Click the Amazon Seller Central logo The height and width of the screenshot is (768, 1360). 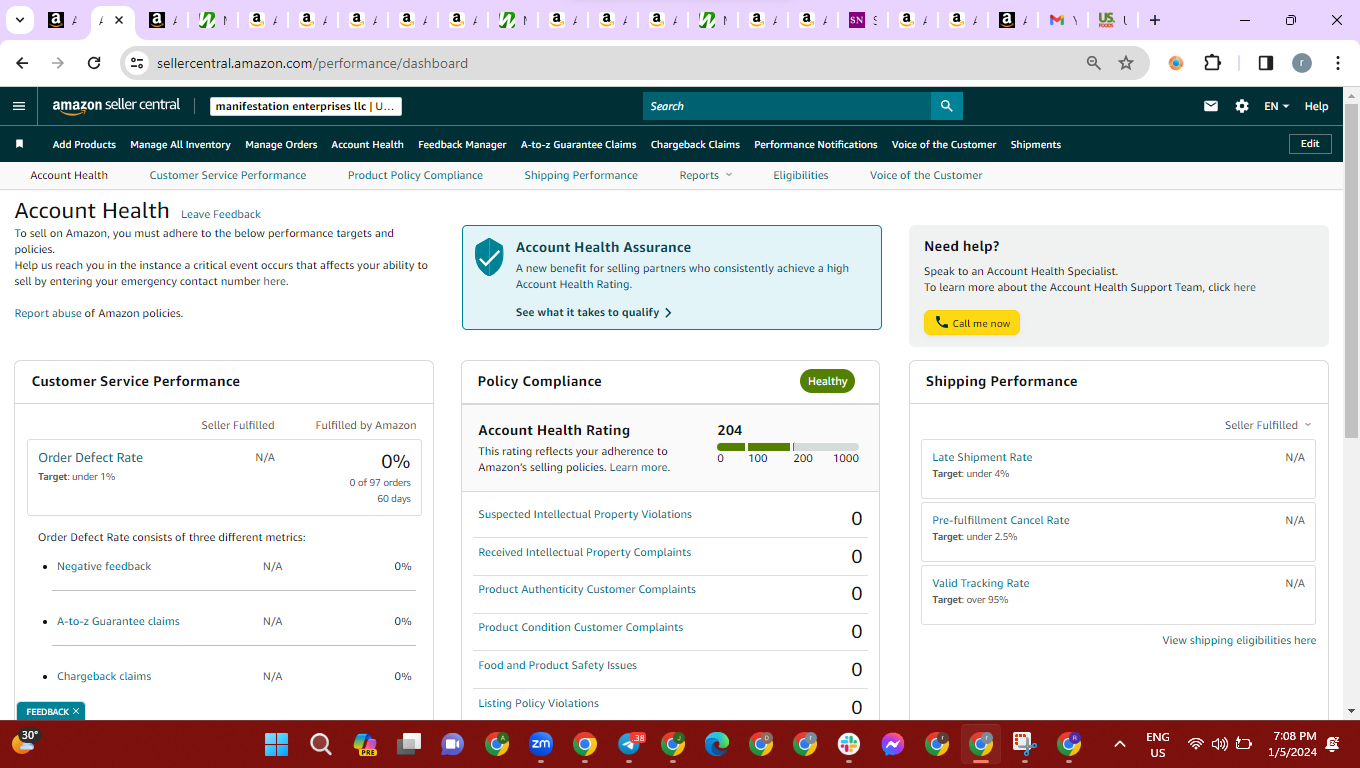pos(116,106)
